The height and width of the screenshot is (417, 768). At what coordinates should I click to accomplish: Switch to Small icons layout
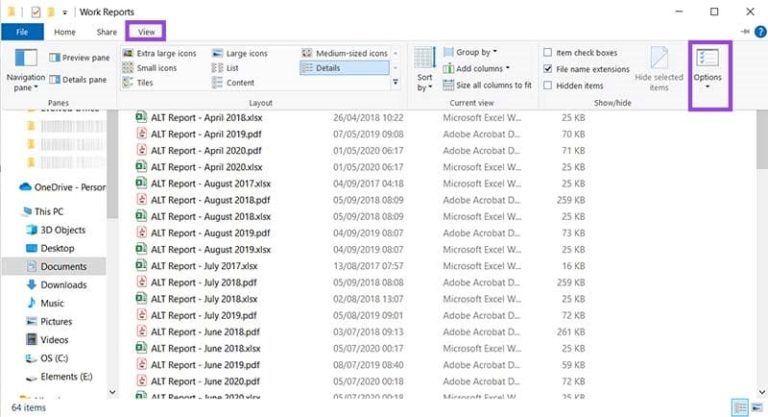(150, 68)
